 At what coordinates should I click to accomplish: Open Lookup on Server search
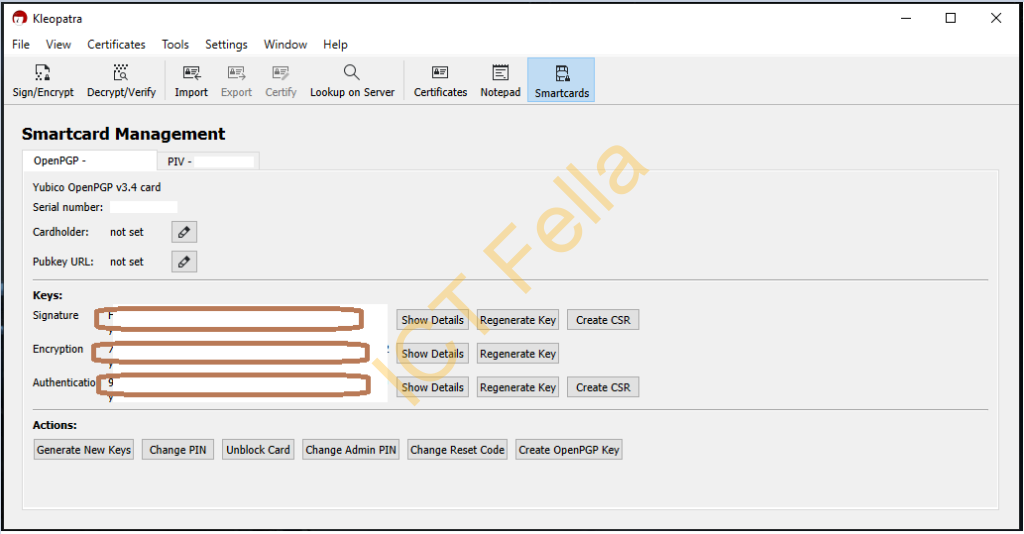tap(352, 80)
